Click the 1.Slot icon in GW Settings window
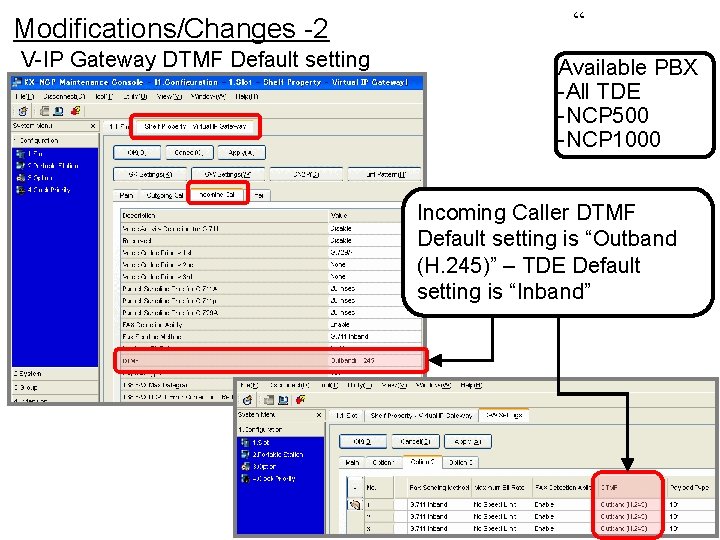Viewport: 720px width, 540px height. [x=245, y=443]
